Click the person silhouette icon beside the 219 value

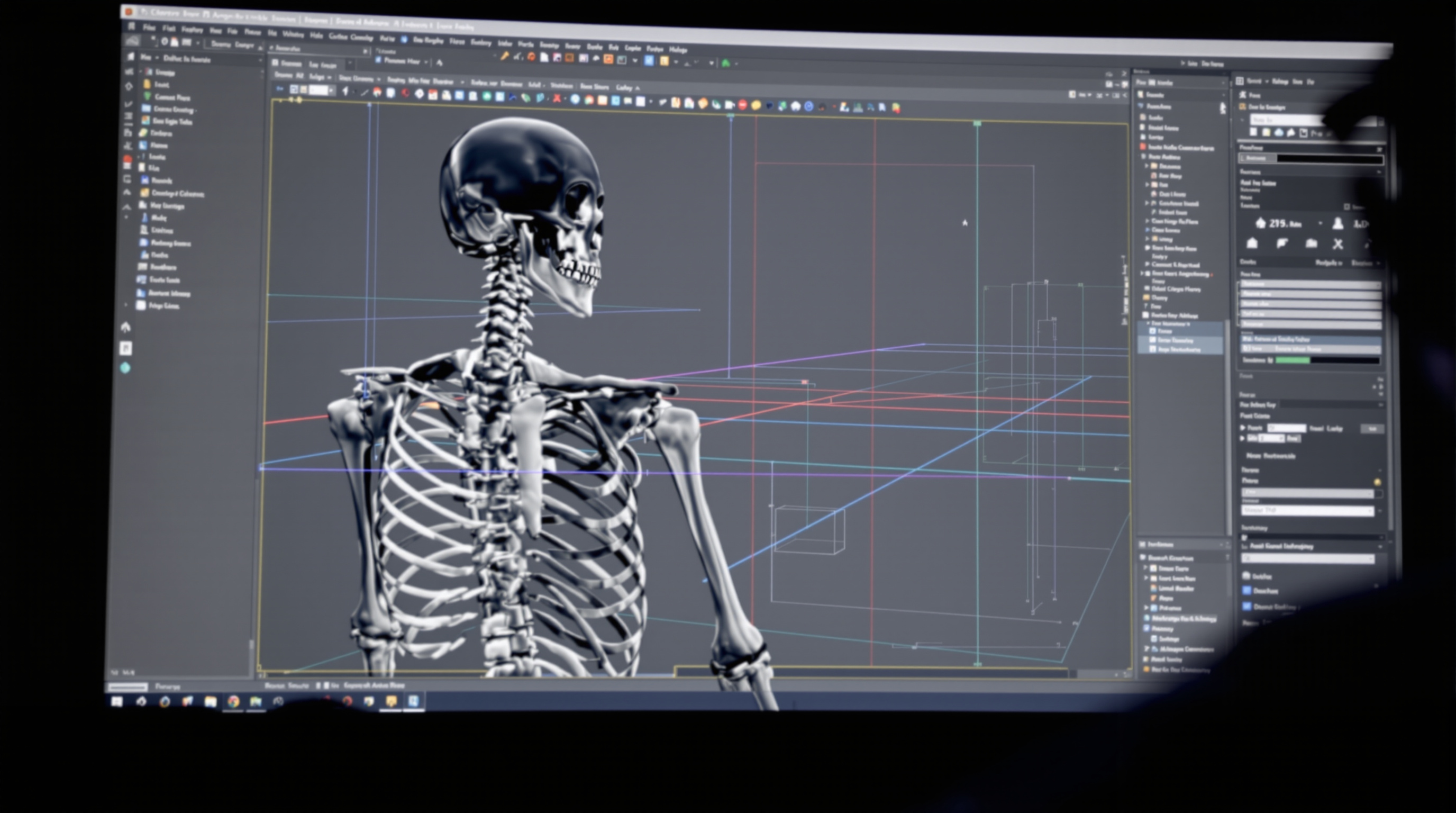tap(1337, 224)
